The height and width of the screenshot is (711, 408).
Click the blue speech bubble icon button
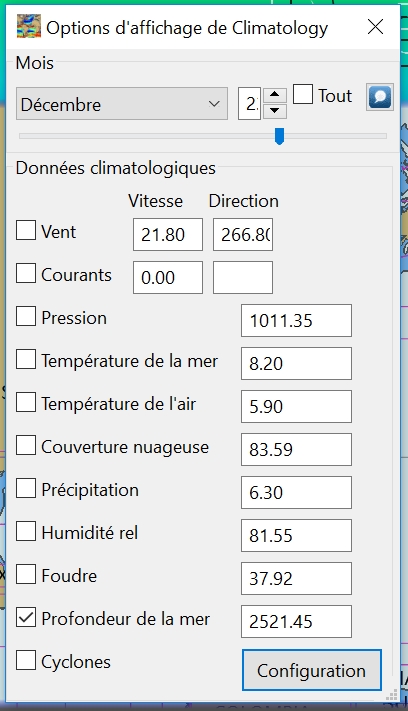click(380, 97)
